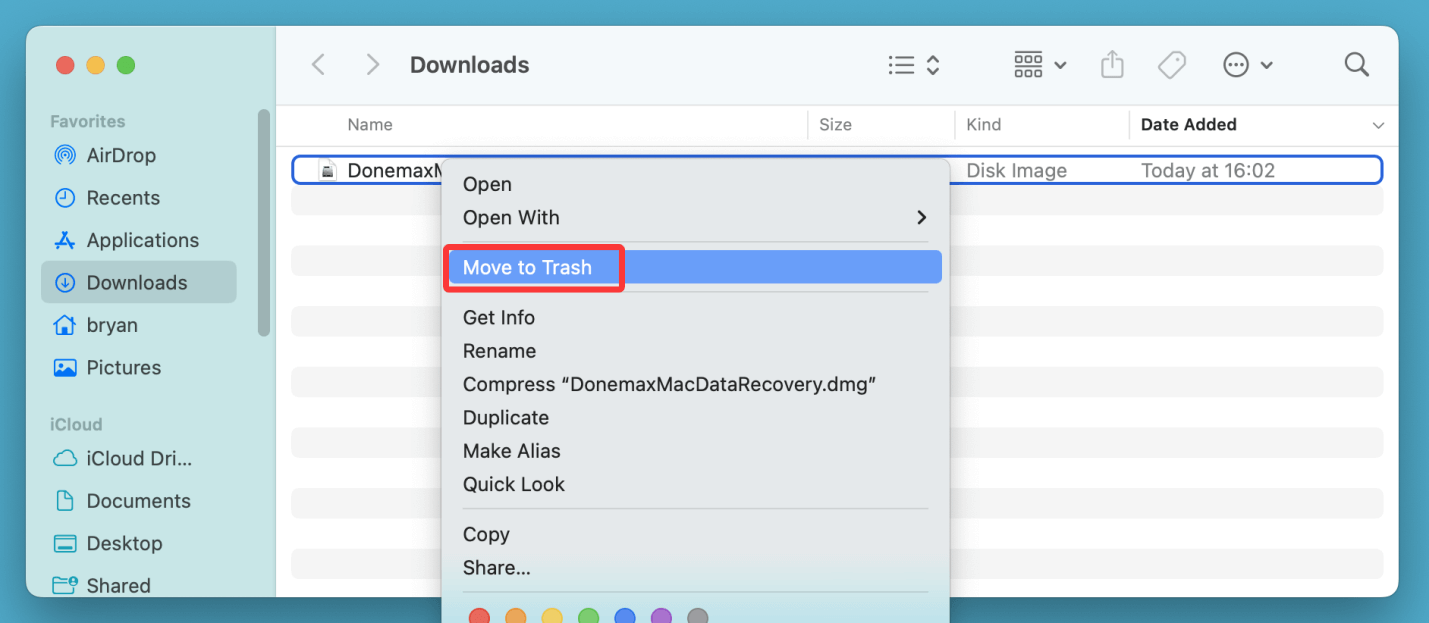Start a search with the magnifying glass
This screenshot has width=1429, height=623.
1356,64
